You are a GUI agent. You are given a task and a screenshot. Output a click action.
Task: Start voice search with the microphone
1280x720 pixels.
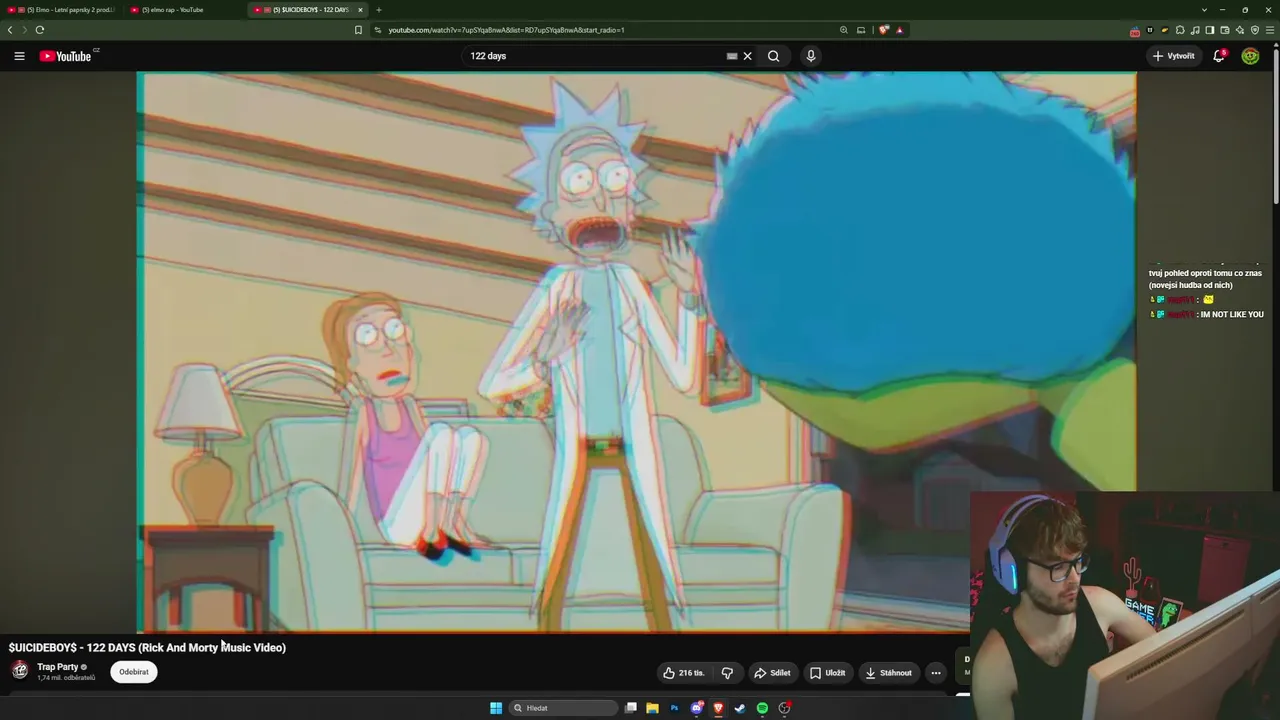(x=811, y=56)
